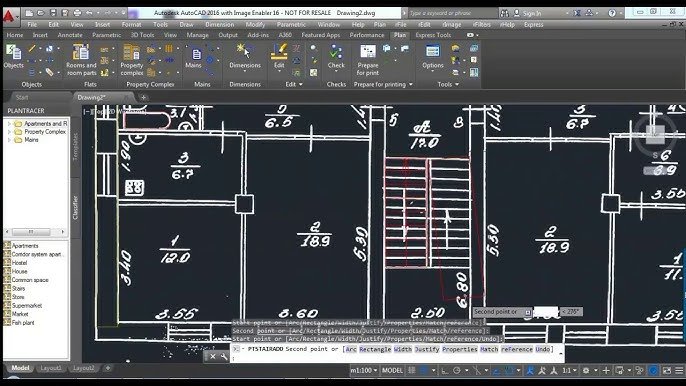Click the Arc command option
Viewport: 686px width, 386px height.
351,349
